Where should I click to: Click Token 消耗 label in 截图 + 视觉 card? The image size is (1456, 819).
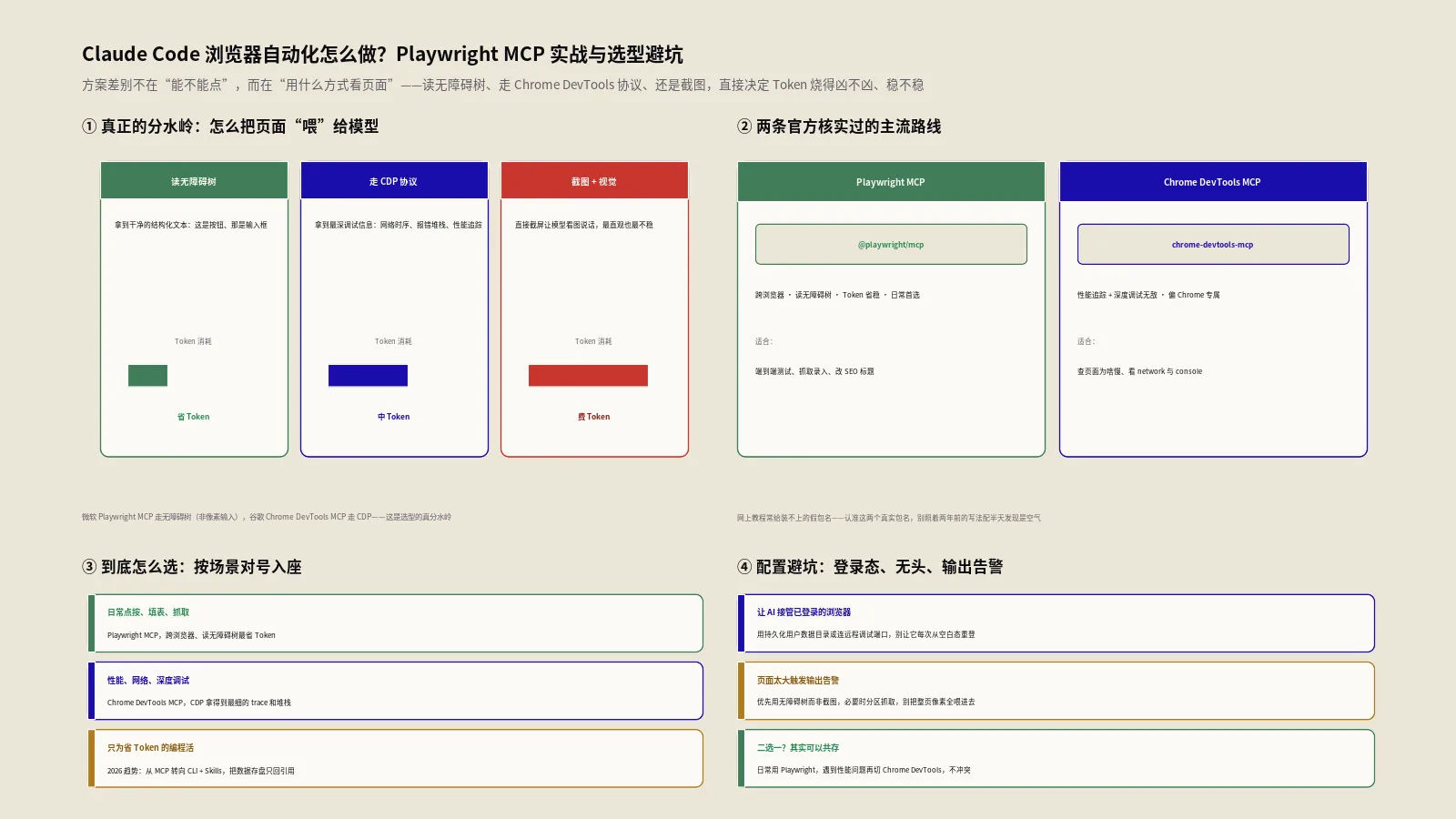click(593, 341)
